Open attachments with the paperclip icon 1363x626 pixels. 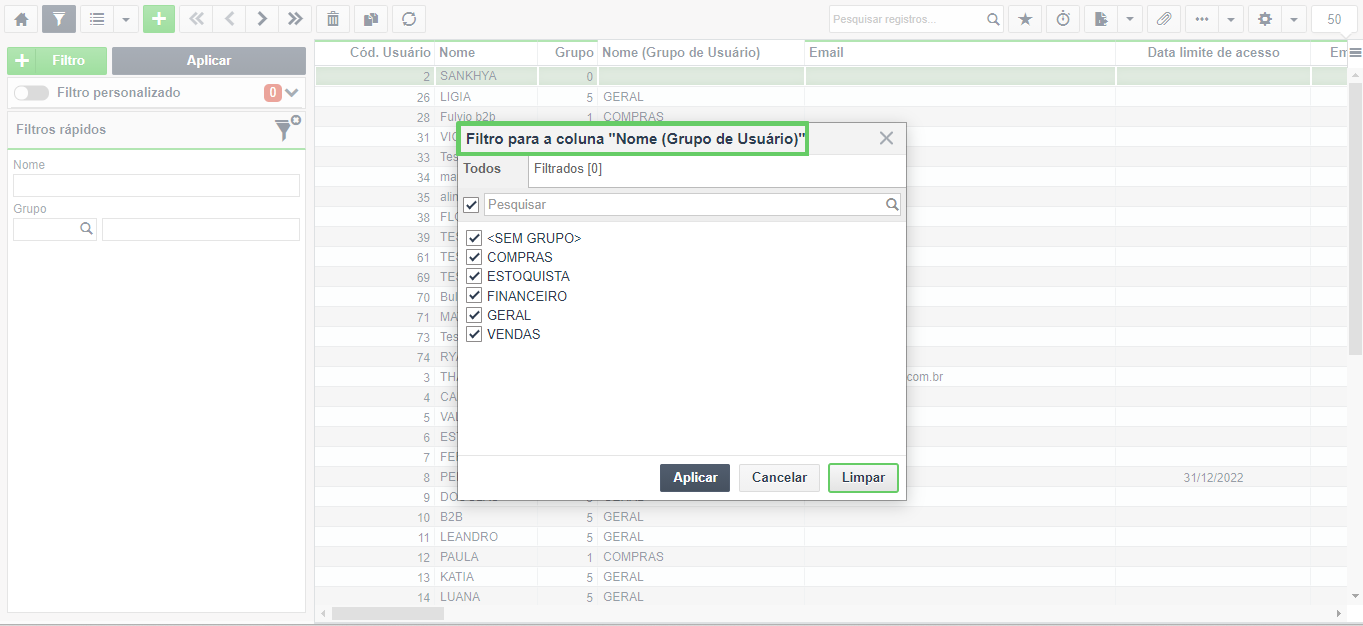1163,19
